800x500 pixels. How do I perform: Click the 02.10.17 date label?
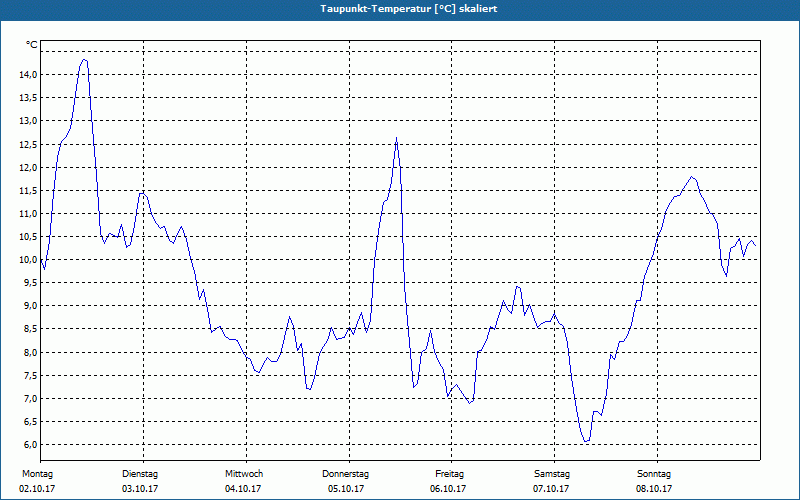click(37, 489)
